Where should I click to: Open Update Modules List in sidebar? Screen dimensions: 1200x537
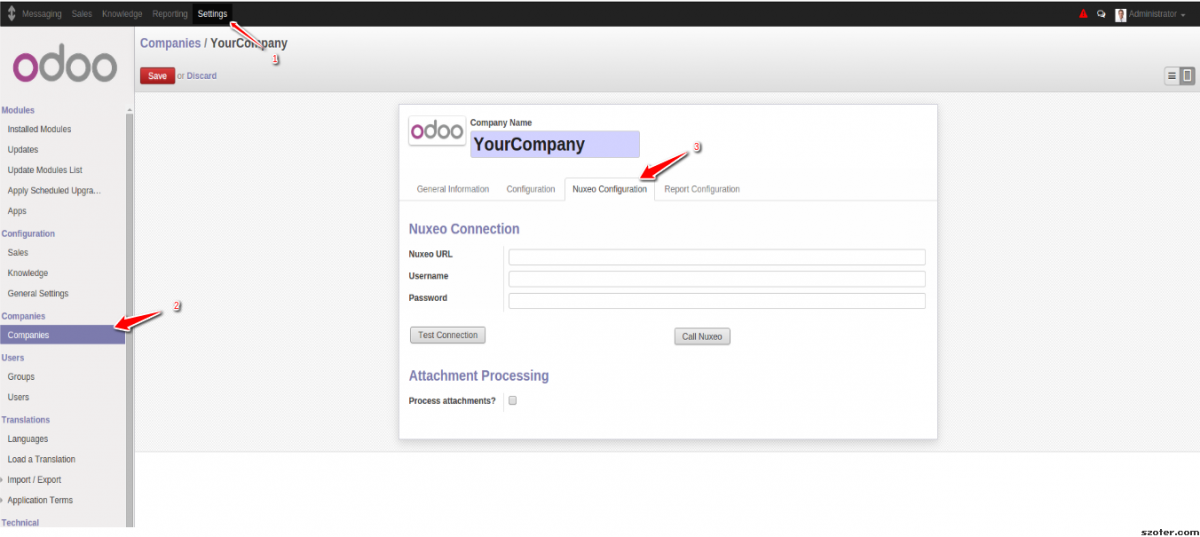tap(45, 170)
